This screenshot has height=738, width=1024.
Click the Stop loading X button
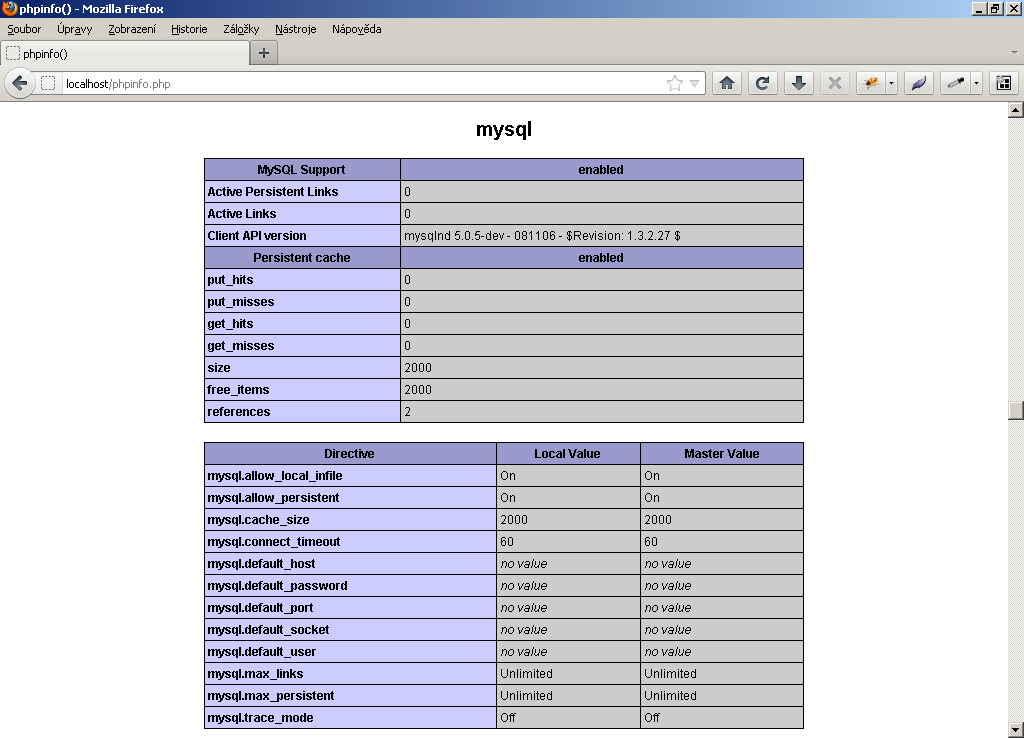(833, 83)
